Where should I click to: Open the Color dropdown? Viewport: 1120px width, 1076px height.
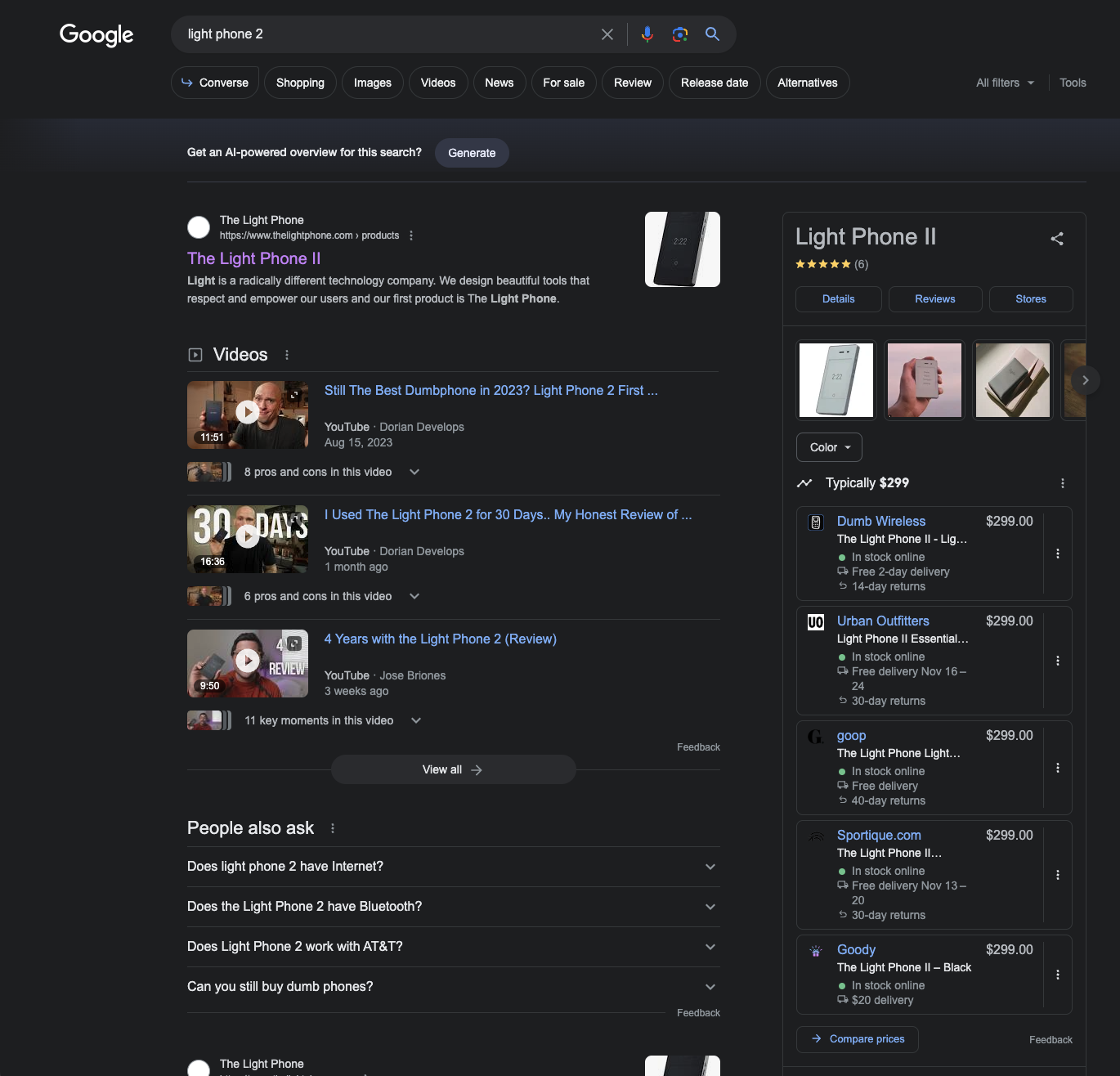pos(829,447)
